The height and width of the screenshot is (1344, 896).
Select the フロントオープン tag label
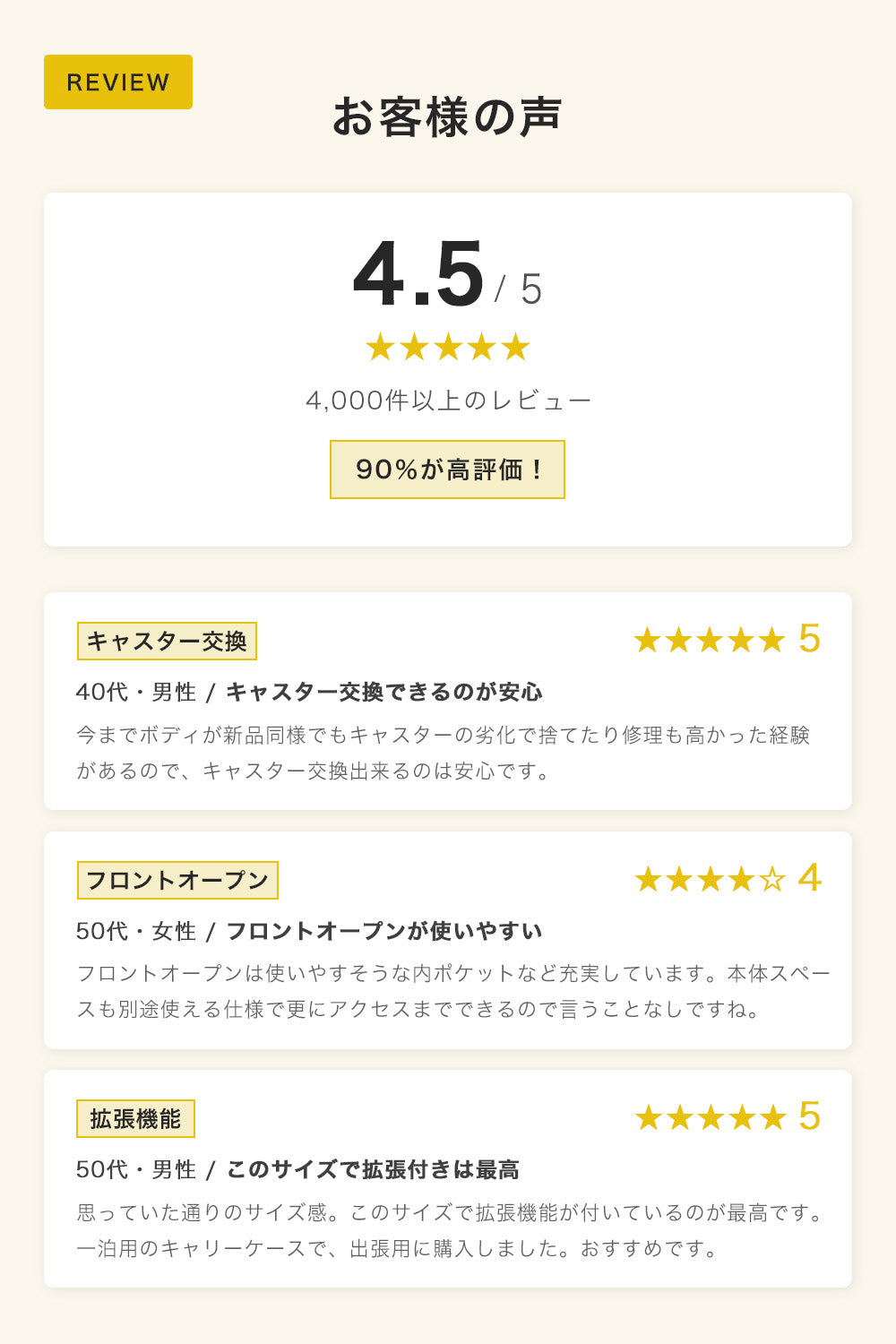(x=177, y=880)
